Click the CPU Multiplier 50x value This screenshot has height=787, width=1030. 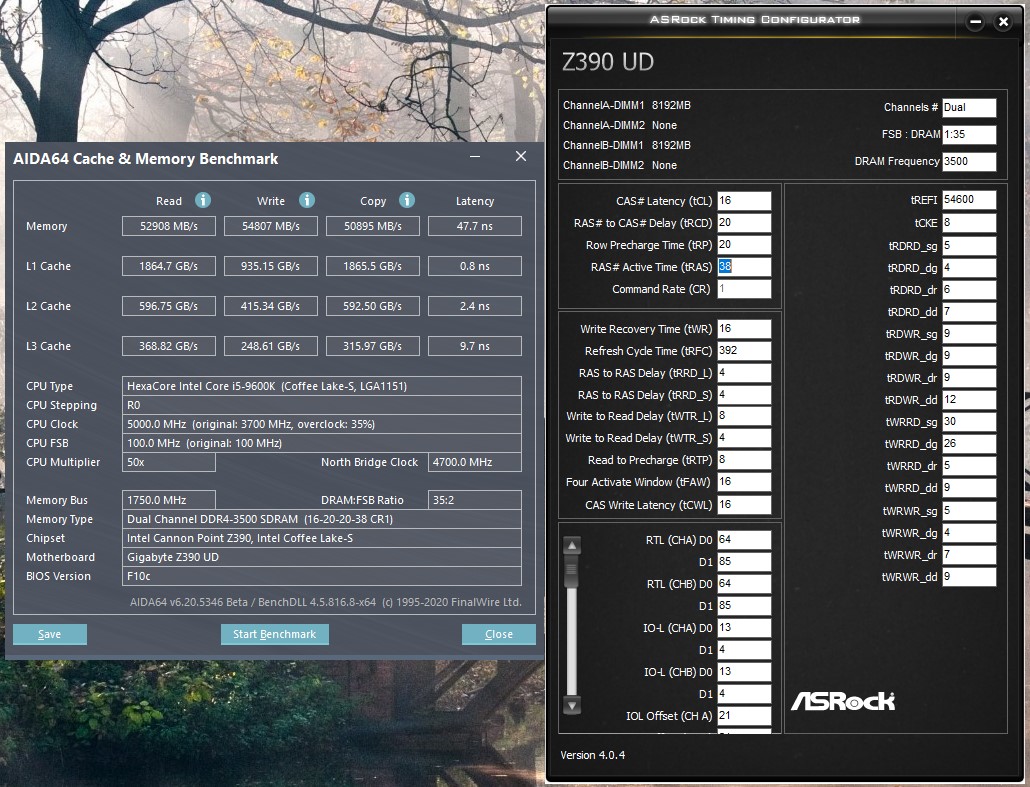tap(169, 462)
